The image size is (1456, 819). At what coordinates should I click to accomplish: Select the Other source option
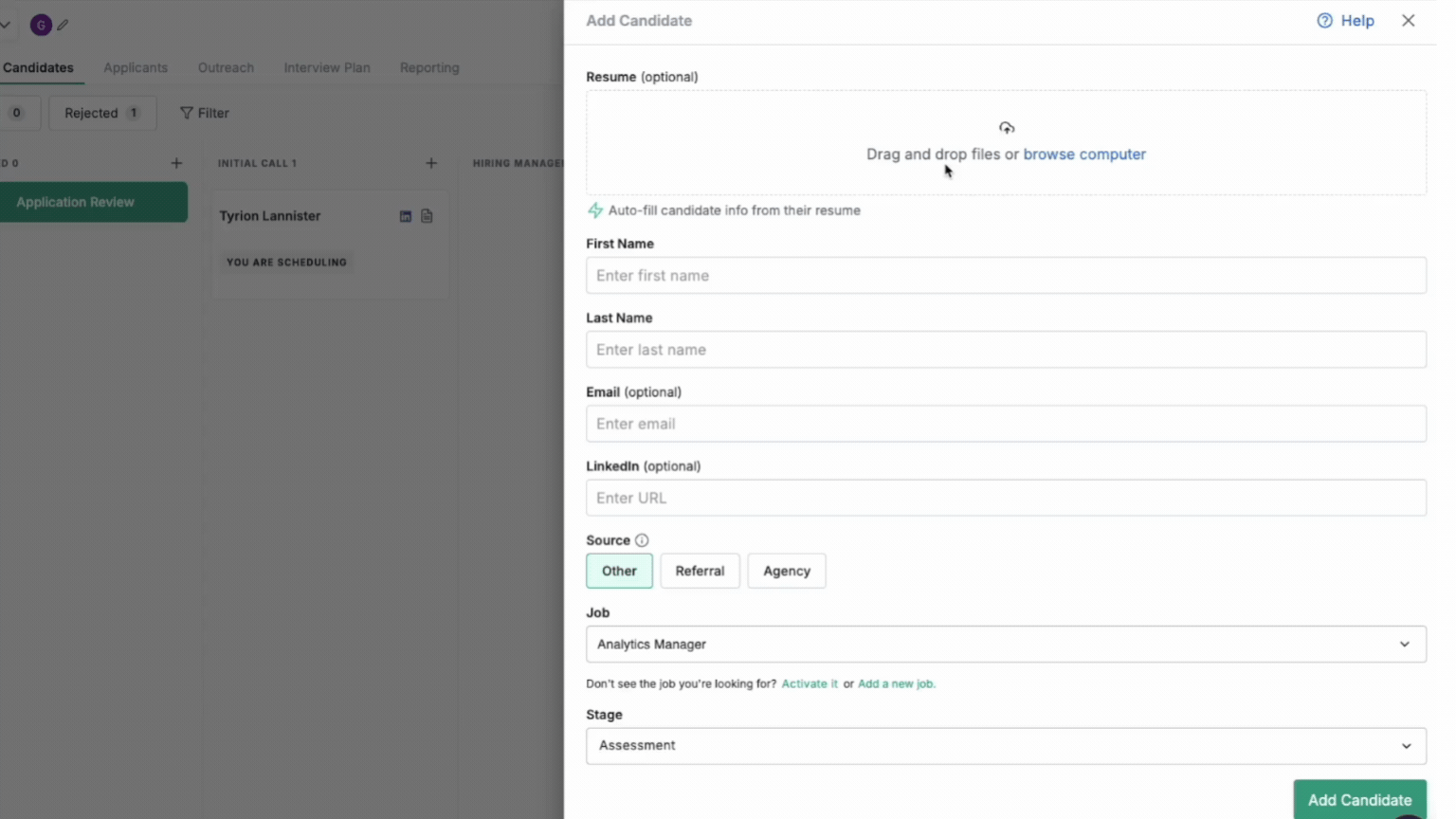click(x=619, y=571)
